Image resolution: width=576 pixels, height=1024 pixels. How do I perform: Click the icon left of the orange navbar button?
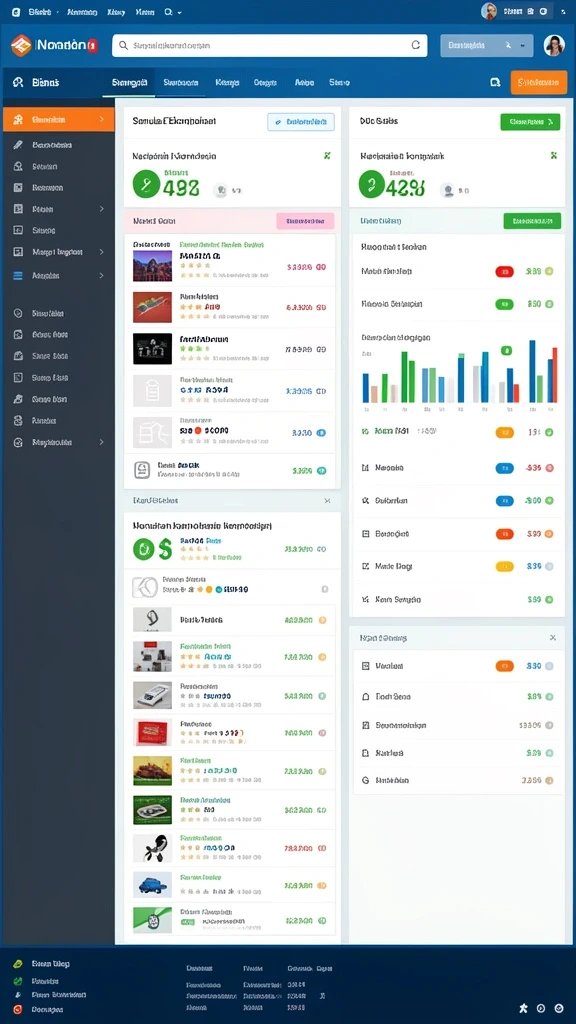click(495, 82)
